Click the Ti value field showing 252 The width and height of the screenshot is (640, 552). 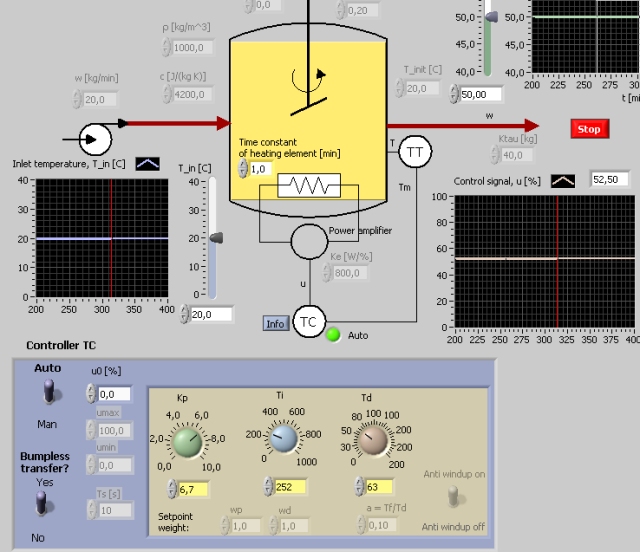(x=289, y=487)
